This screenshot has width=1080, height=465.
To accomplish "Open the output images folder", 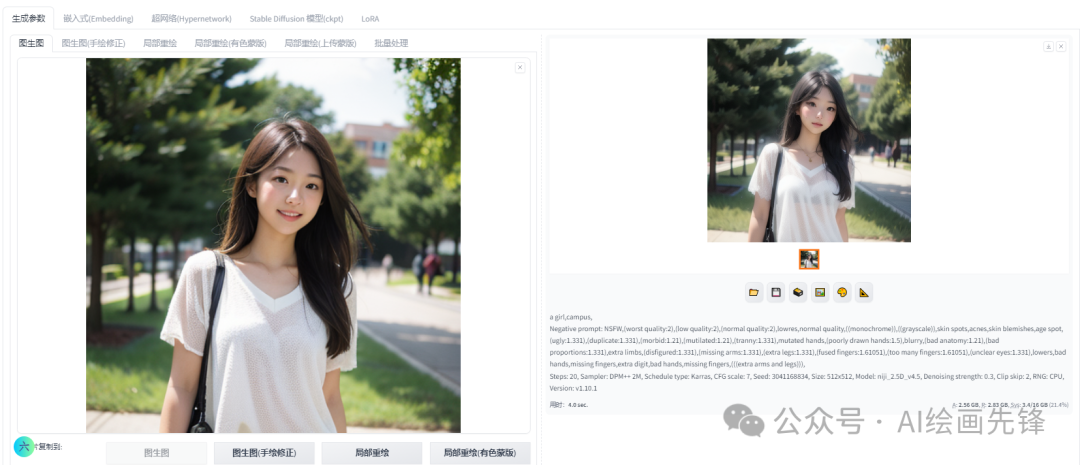I will [754, 293].
